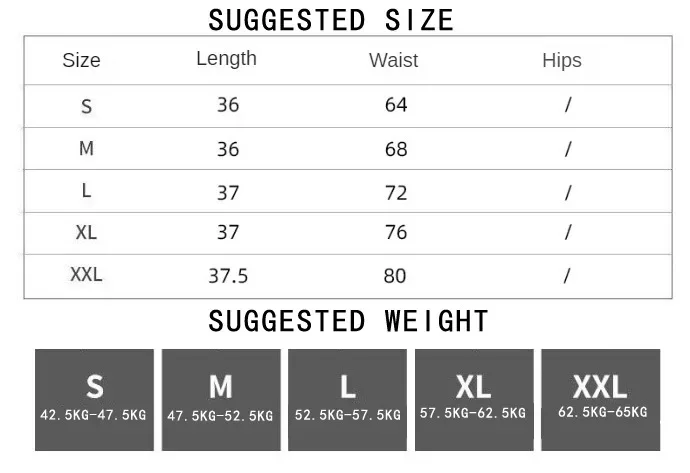Image resolution: width=690 pixels, height=473 pixels.
Task: Click the Hips column header
Action: (561, 60)
